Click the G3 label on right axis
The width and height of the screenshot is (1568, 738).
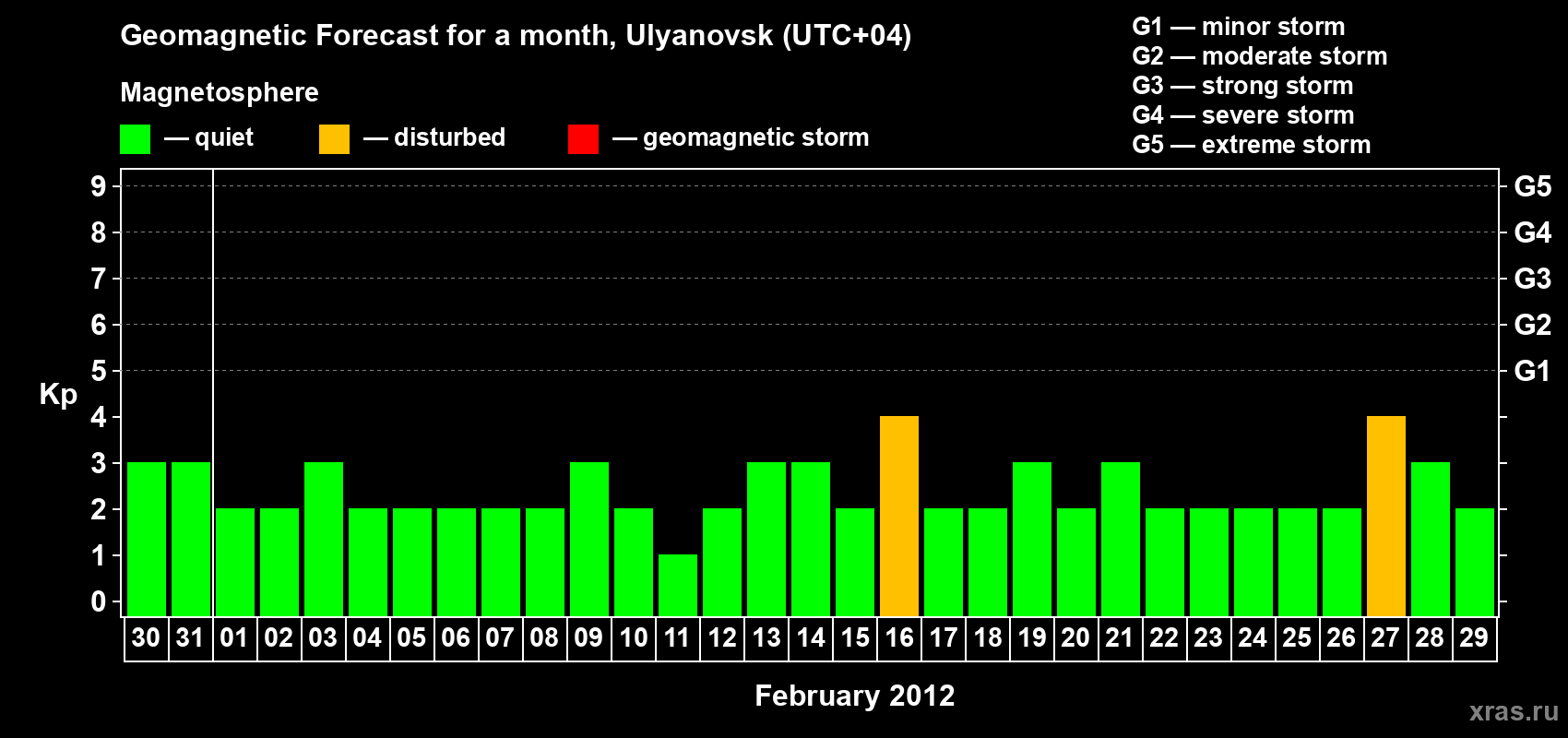click(x=1532, y=279)
